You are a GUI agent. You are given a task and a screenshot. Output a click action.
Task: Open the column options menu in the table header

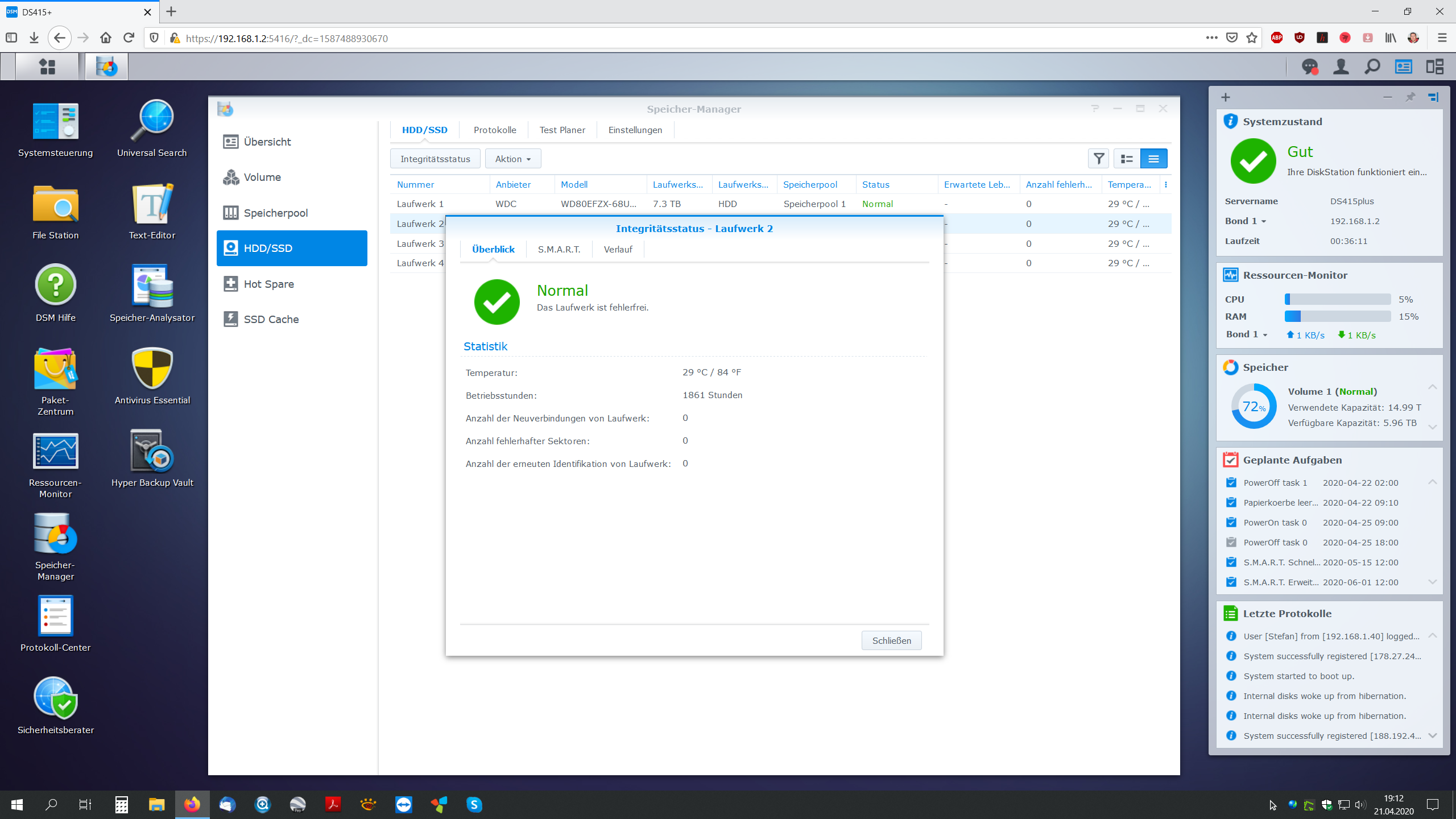pos(1165,184)
